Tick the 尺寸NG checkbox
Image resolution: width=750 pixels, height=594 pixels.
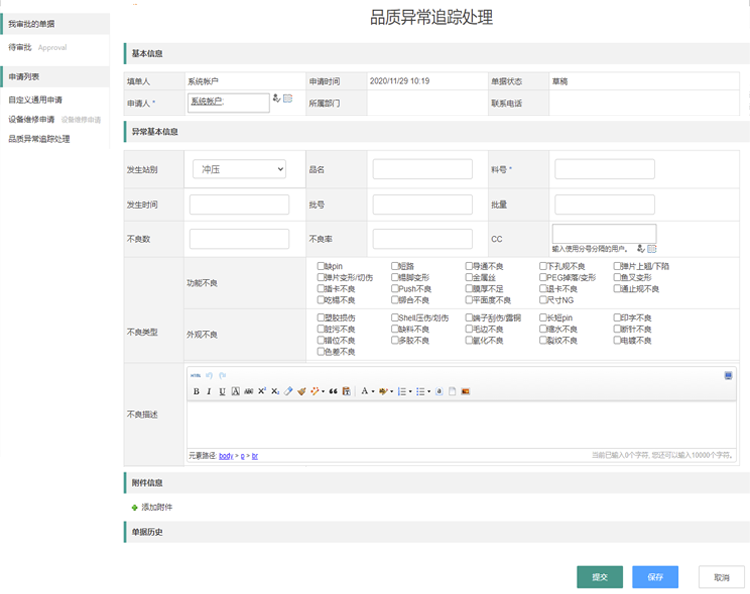pyautogui.click(x=543, y=300)
